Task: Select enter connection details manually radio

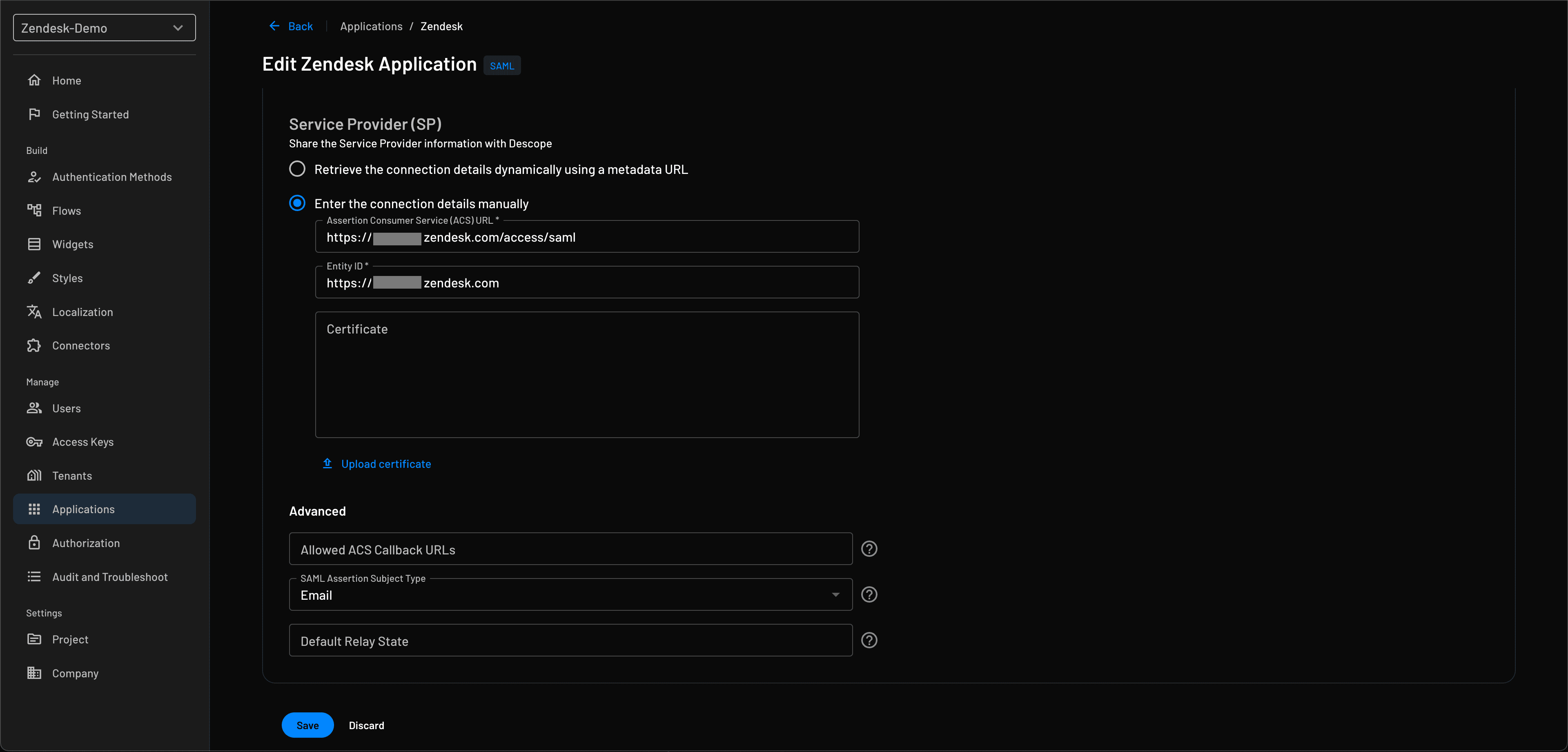Action: (297, 203)
